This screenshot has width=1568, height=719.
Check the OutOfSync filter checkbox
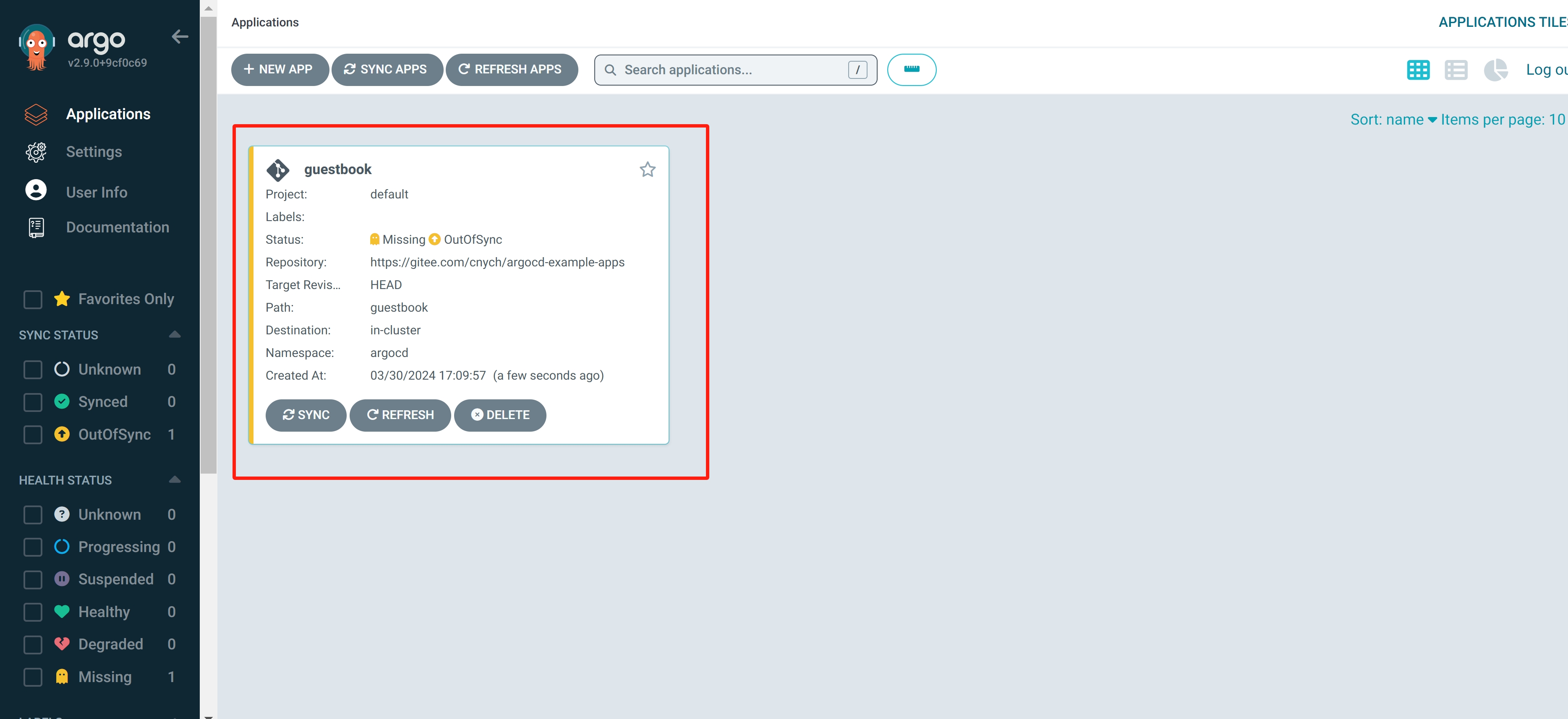tap(33, 434)
